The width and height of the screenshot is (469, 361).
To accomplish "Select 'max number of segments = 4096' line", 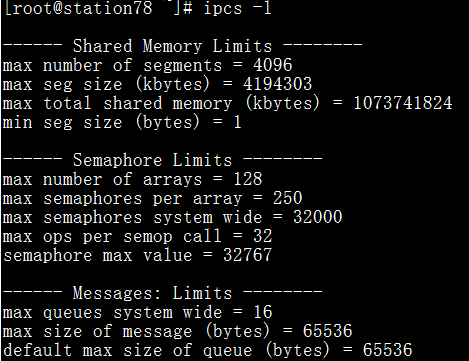I will (147, 65).
